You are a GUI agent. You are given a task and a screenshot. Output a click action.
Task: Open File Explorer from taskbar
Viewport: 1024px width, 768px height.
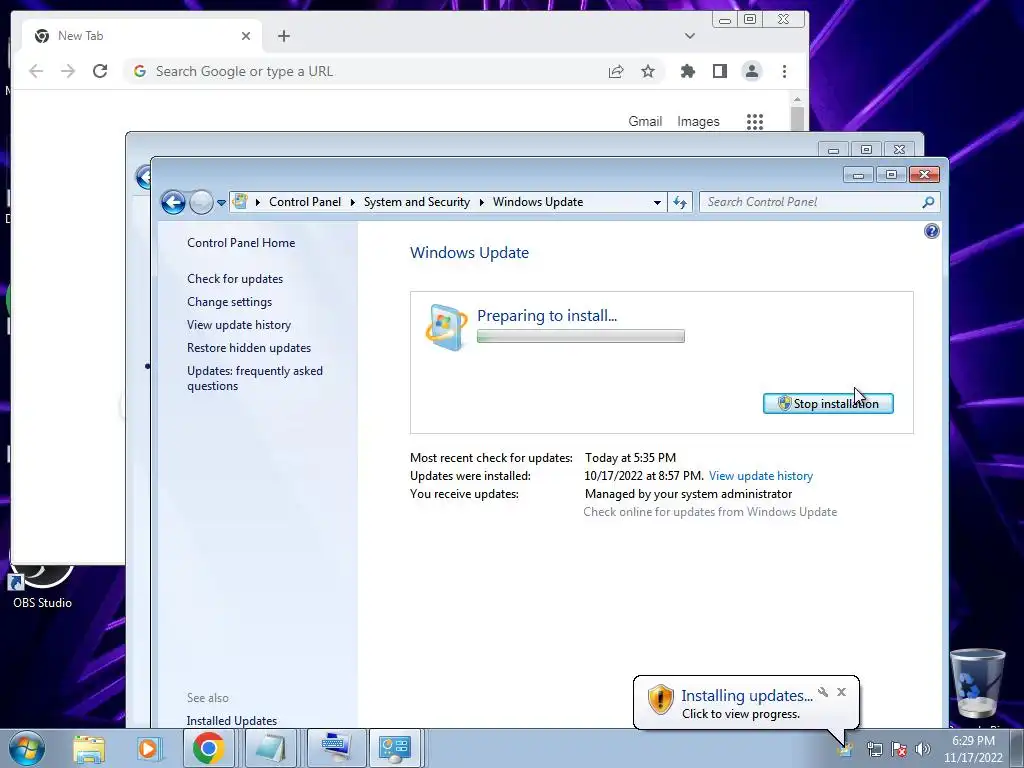click(x=89, y=748)
